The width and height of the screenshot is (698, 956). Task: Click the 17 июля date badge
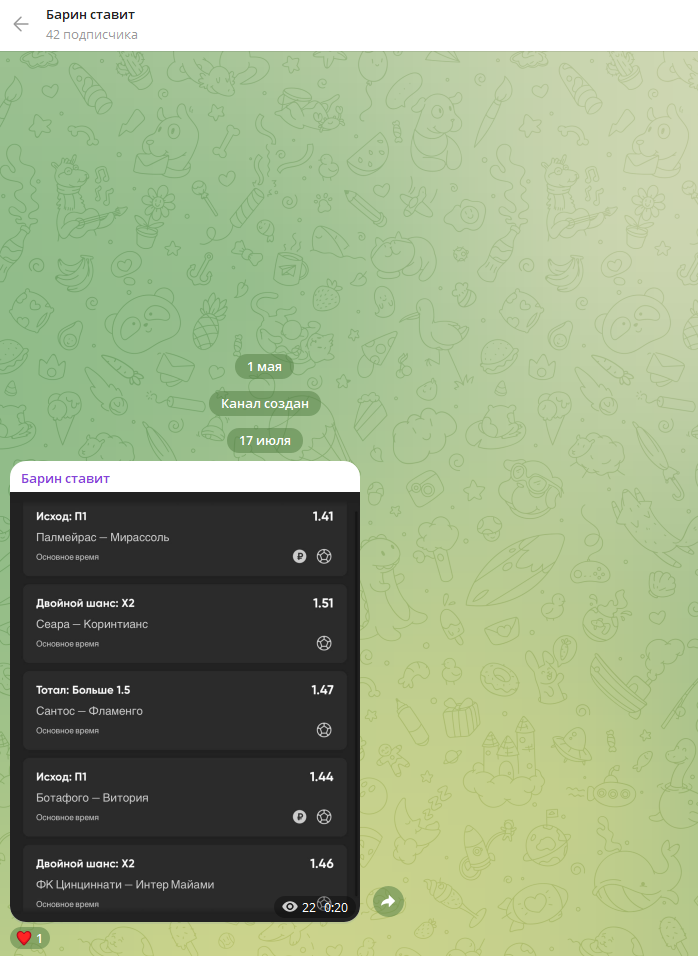pyautogui.click(x=265, y=440)
